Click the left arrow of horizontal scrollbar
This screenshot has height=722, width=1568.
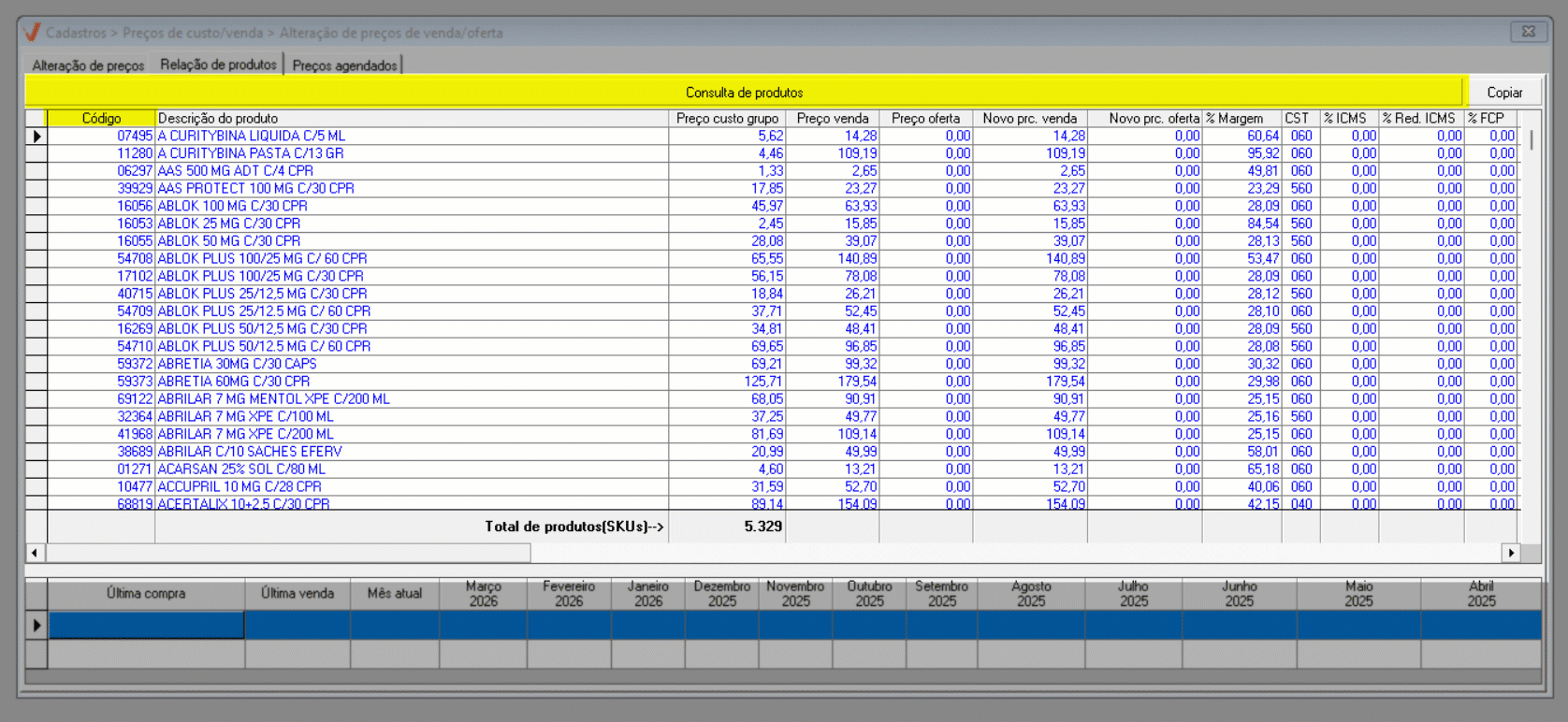click(x=36, y=553)
